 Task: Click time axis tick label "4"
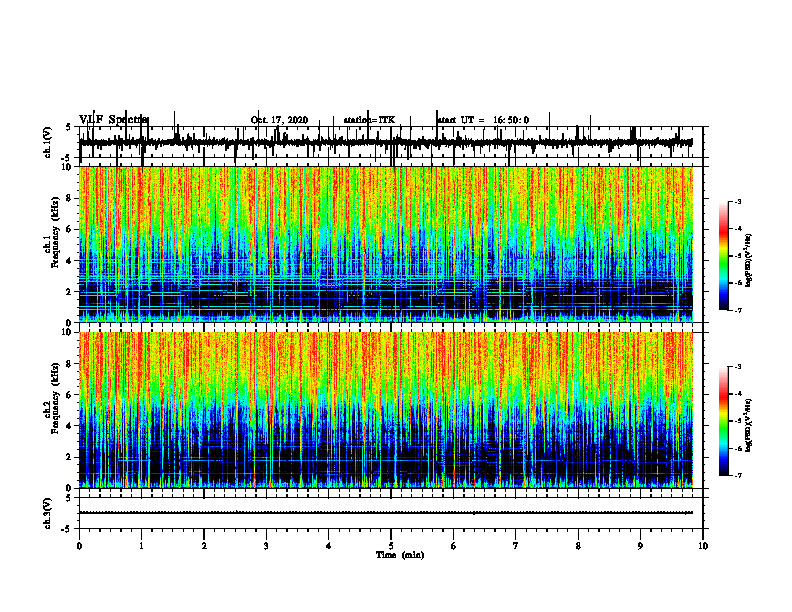(x=329, y=546)
